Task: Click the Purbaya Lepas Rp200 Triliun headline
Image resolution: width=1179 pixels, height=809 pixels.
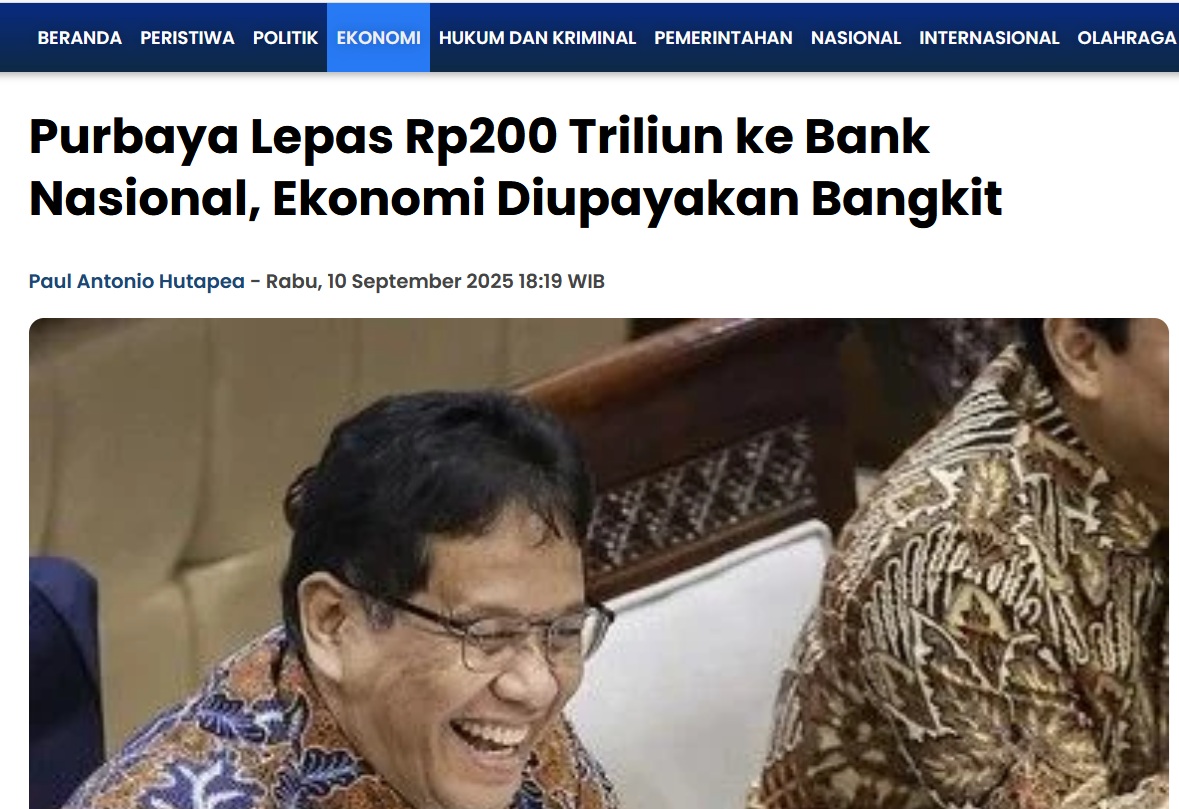Action: pyautogui.click(x=515, y=167)
